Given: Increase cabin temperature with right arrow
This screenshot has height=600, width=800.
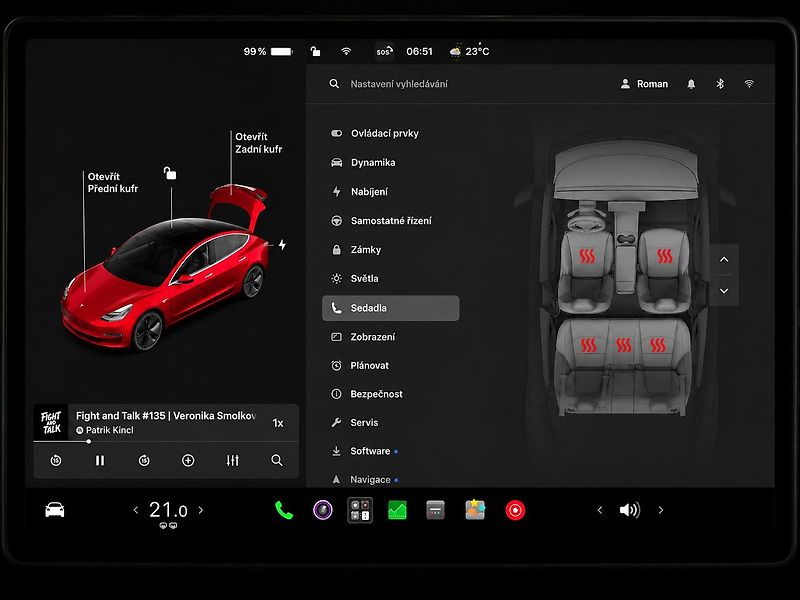Looking at the screenshot, I should [201, 510].
